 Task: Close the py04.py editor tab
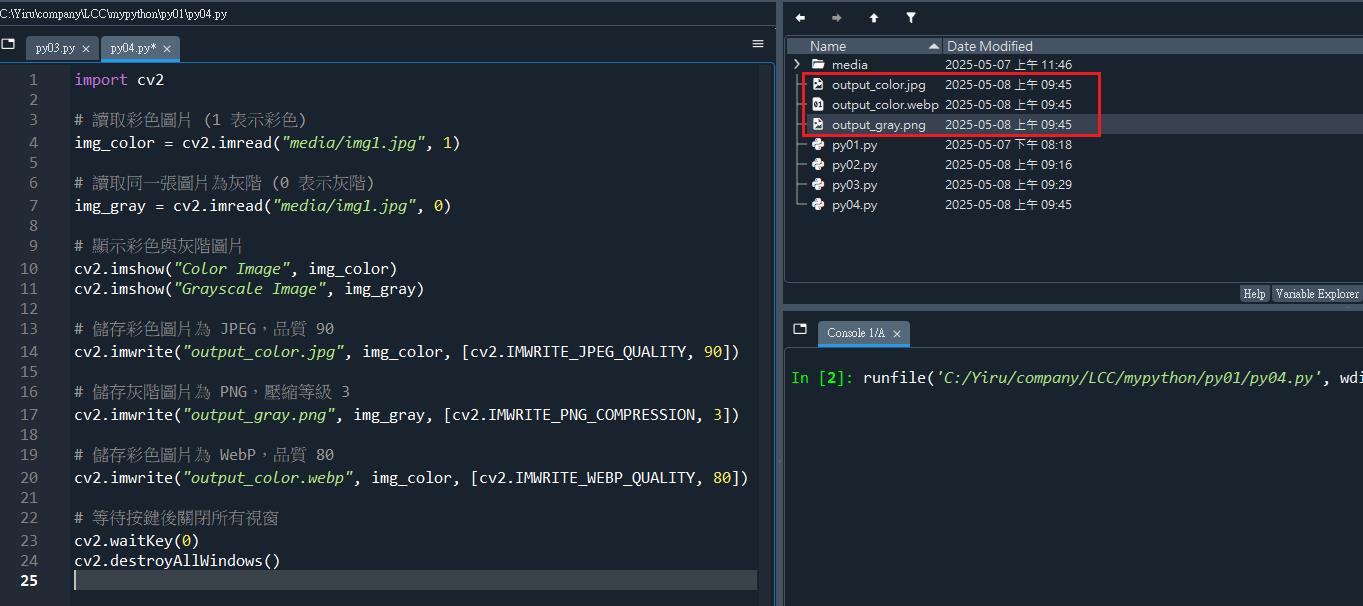[x=167, y=49]
